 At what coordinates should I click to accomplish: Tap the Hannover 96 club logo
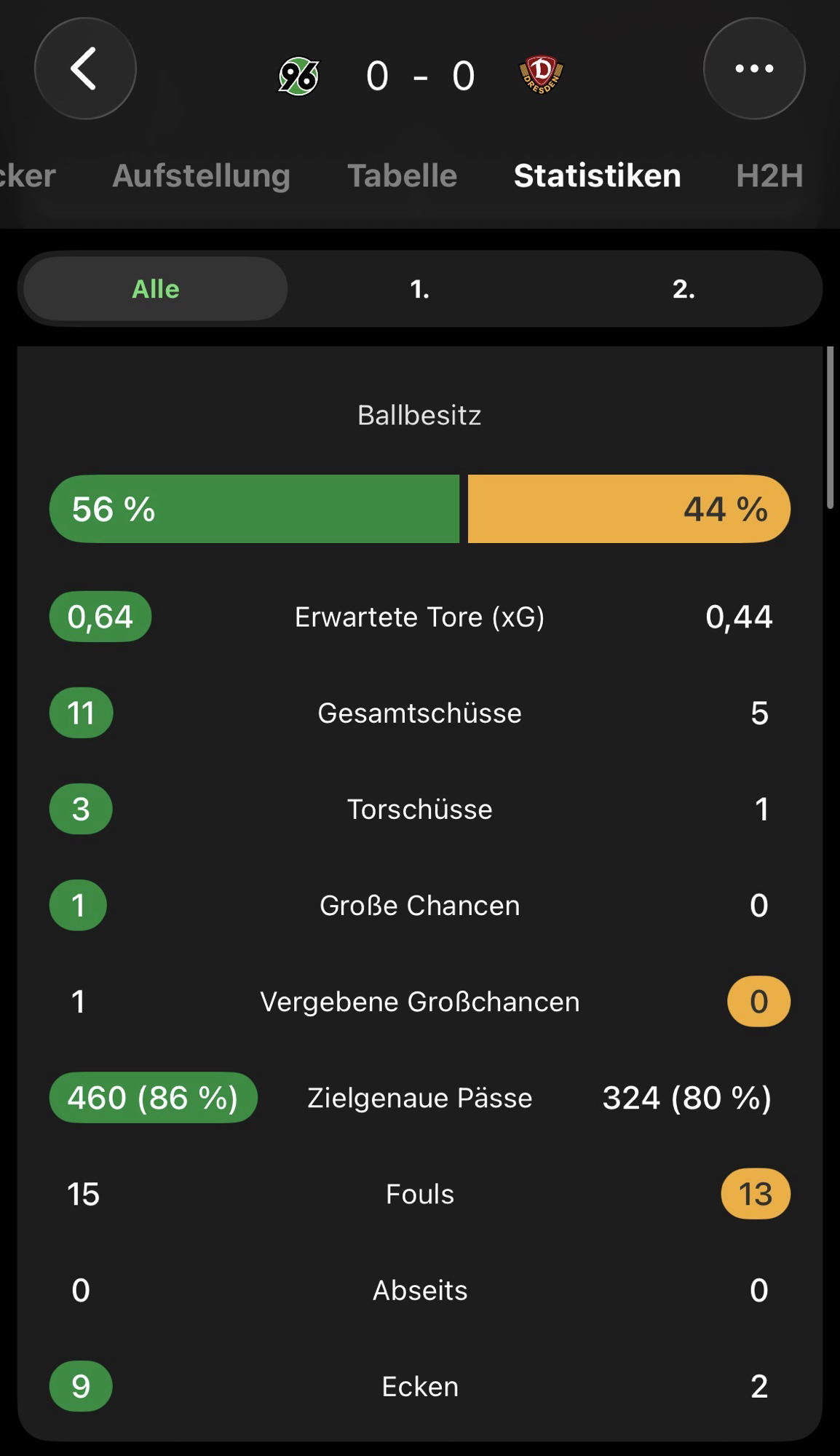point(298,76)
